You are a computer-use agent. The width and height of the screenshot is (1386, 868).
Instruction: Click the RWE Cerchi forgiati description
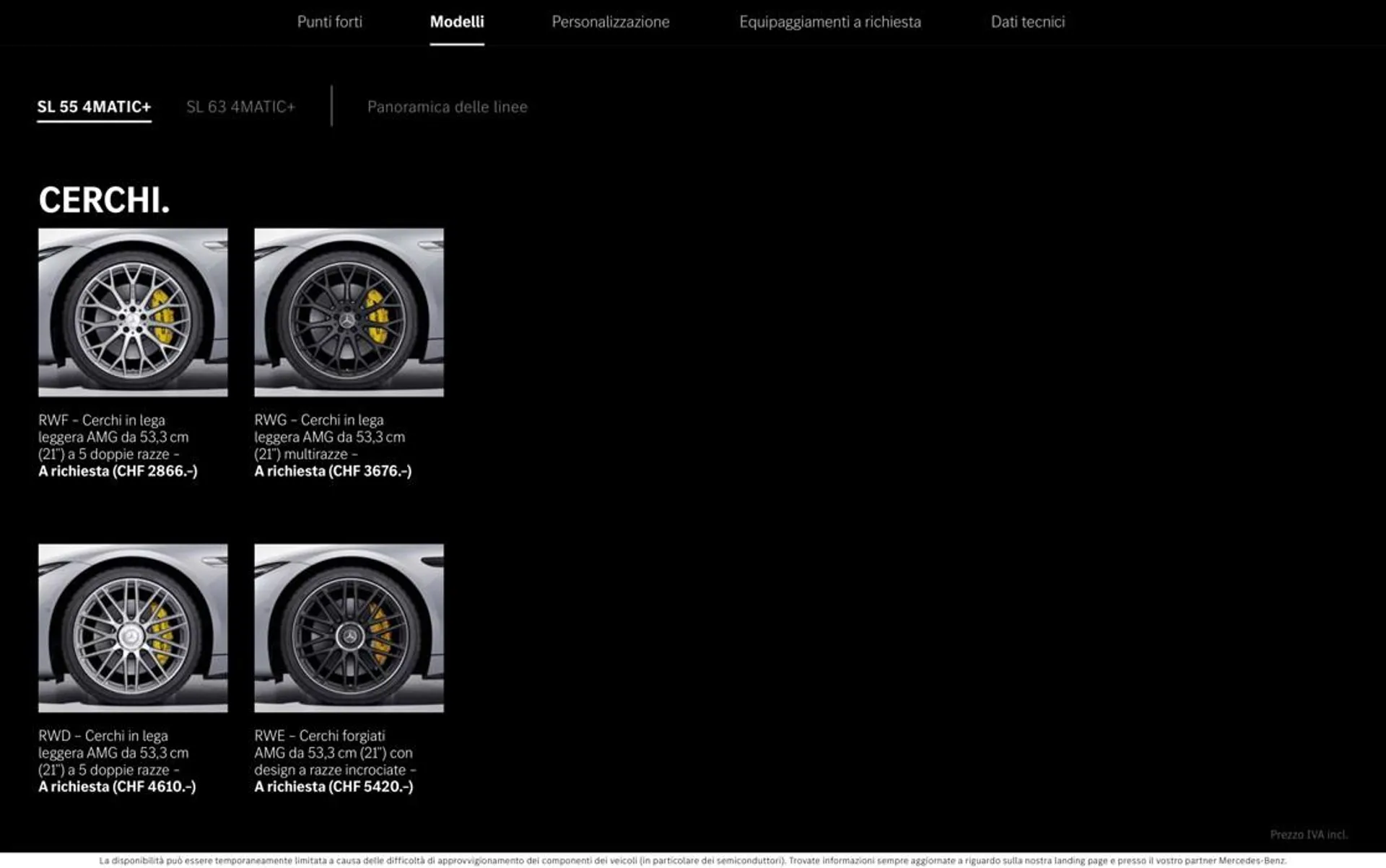click(x=335, y=753)
